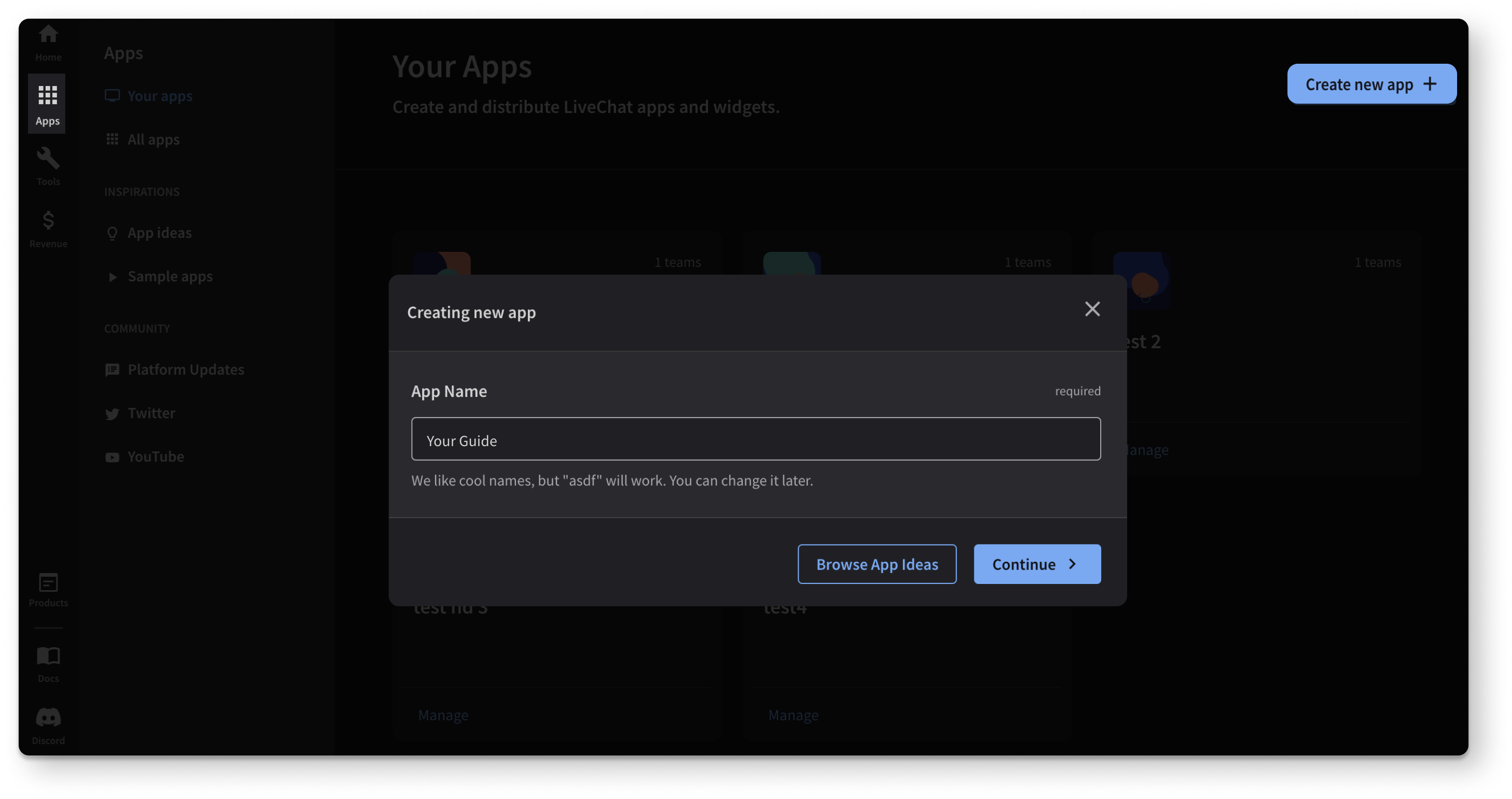Click the App ideas inspiration link
The width and height of the screenshot is (1512, 799).
pos(159,232)
